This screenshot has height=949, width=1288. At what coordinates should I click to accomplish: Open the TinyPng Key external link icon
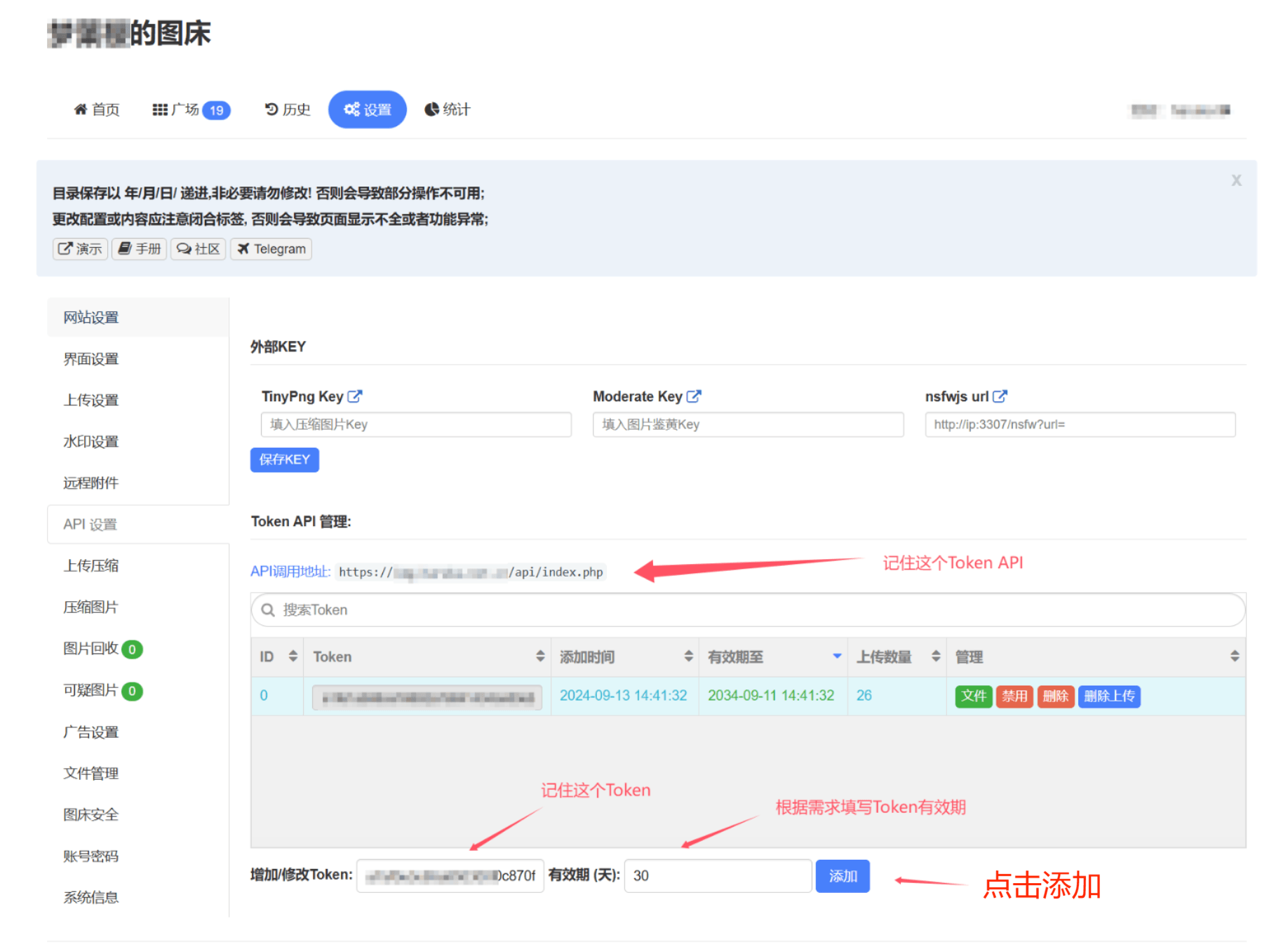pyautogui.click(x=355, y=396)
